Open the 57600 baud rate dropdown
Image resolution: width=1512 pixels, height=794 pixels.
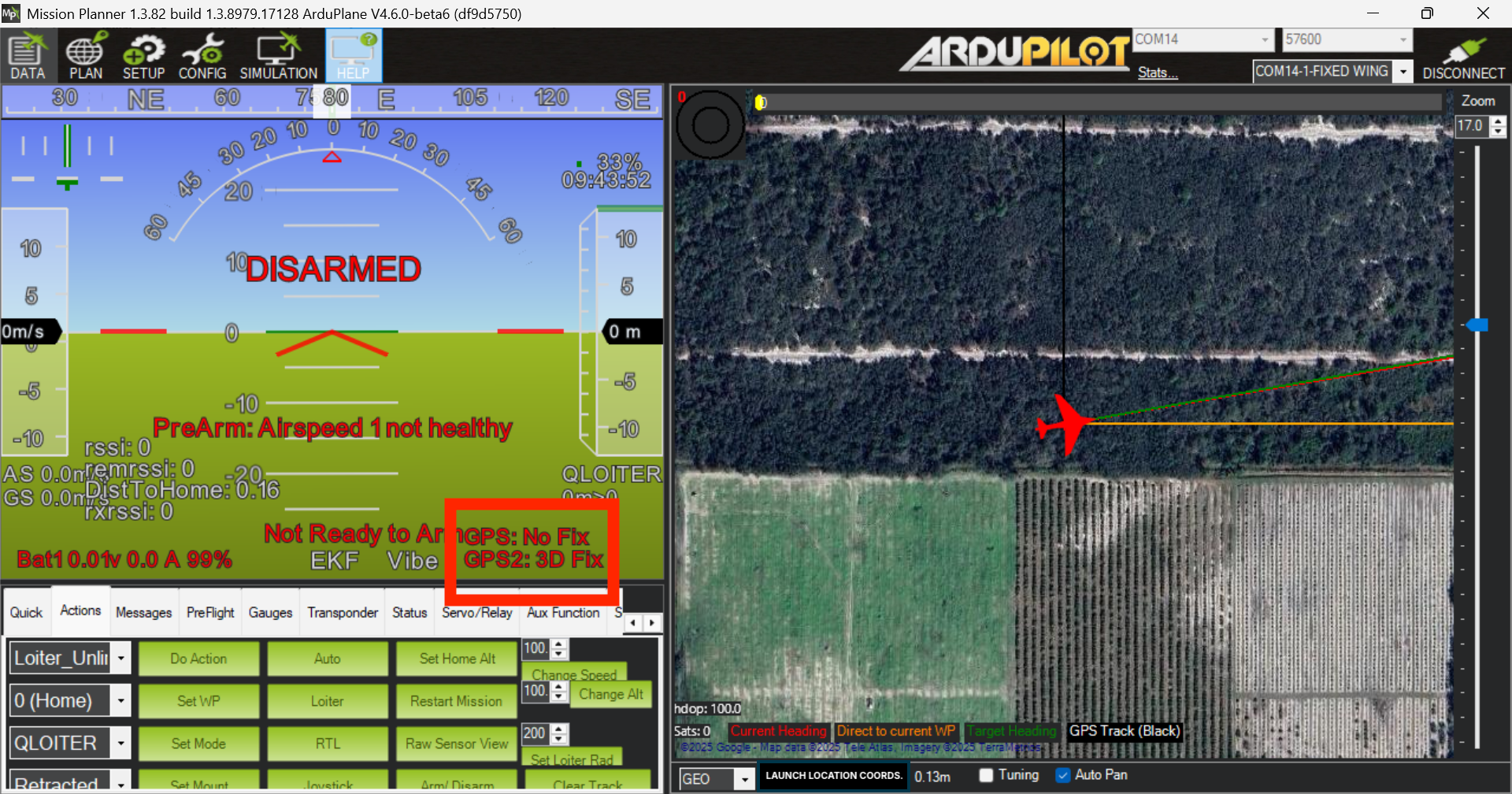(x=1403, y=40)
